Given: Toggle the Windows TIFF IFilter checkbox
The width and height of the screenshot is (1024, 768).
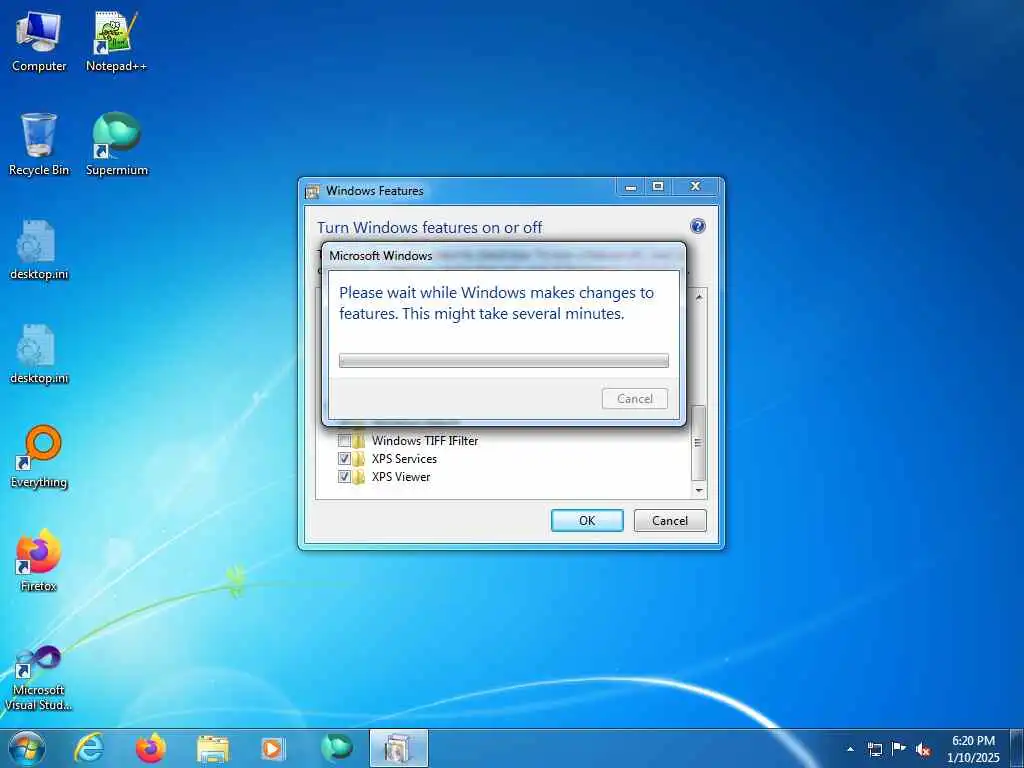Looking at the screenshot, I should (344, 441).
